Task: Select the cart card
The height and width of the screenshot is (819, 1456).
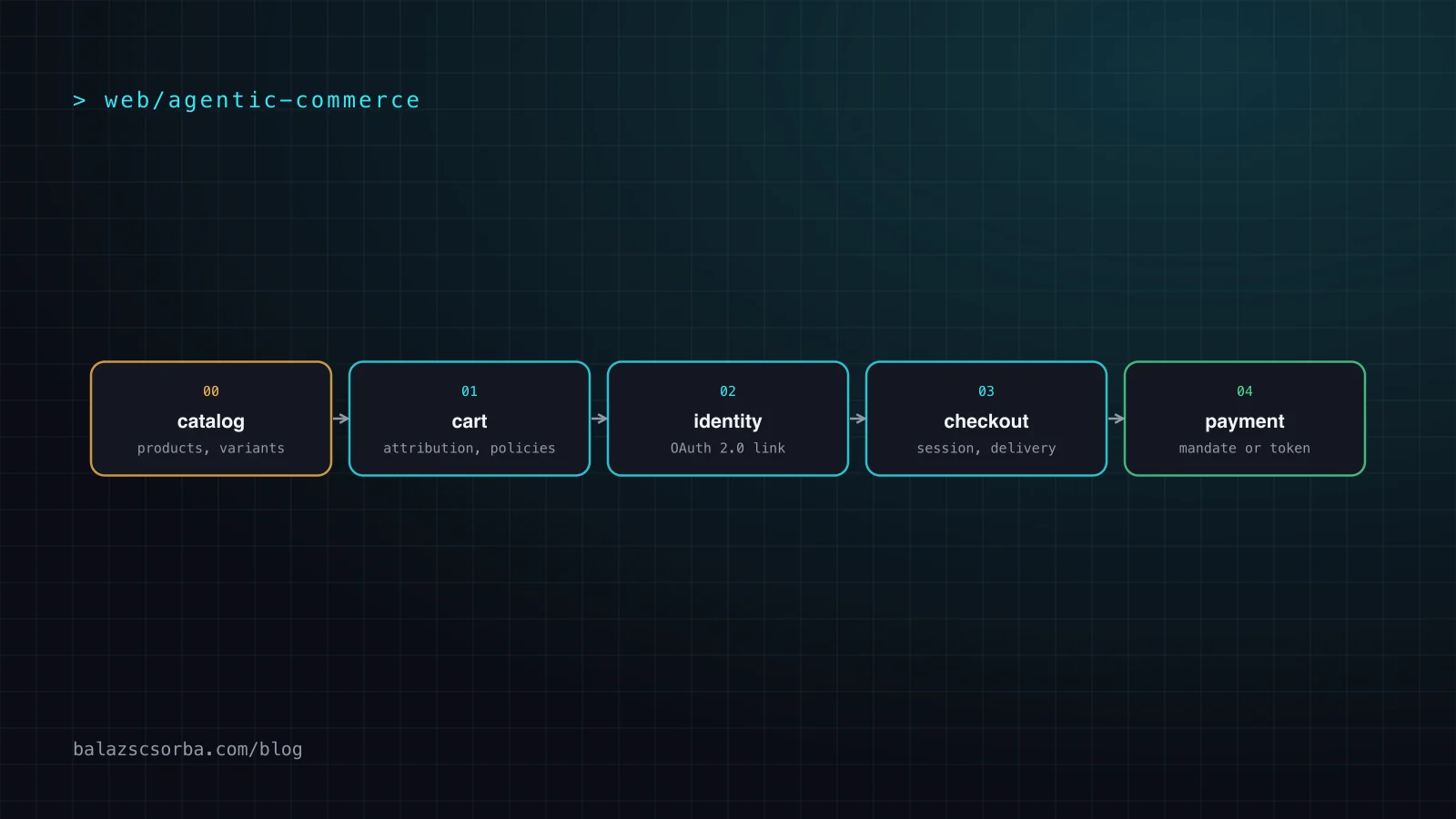Action: tap(470, 419)
